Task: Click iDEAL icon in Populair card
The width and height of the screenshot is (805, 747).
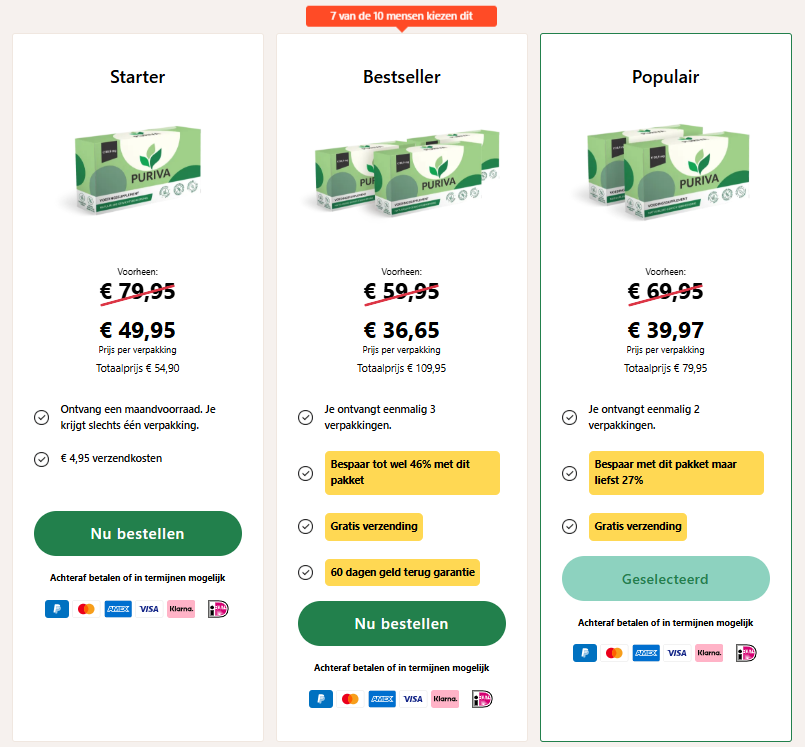Action: tap(745, 653)
